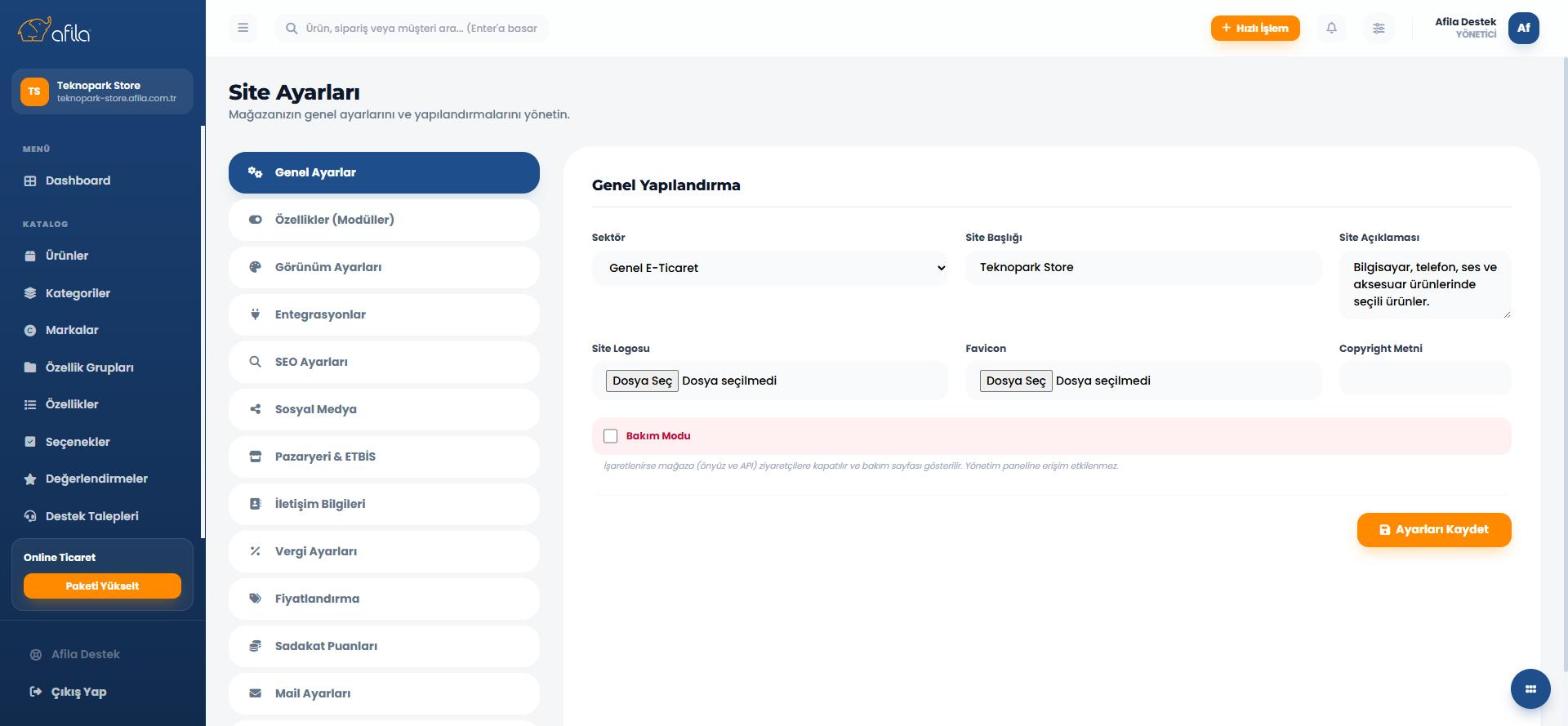Select the Entegrasyonlar settings tab

tap(384, 315)
